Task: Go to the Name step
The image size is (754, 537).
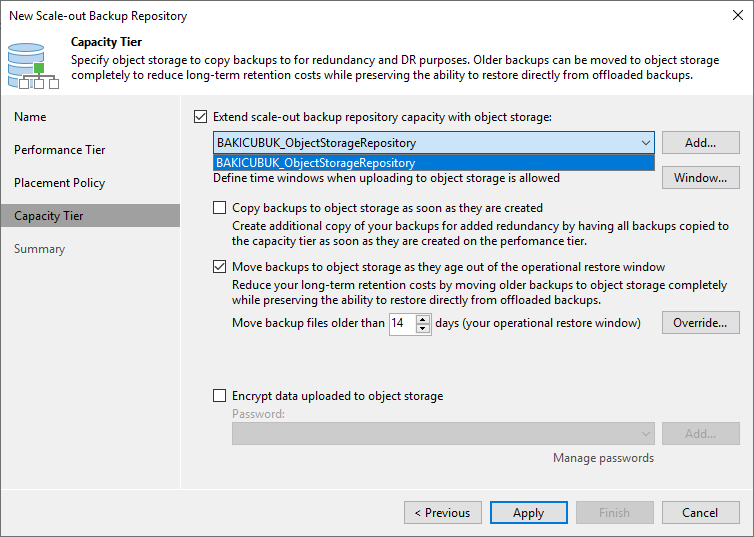Action: coord(30,117)
